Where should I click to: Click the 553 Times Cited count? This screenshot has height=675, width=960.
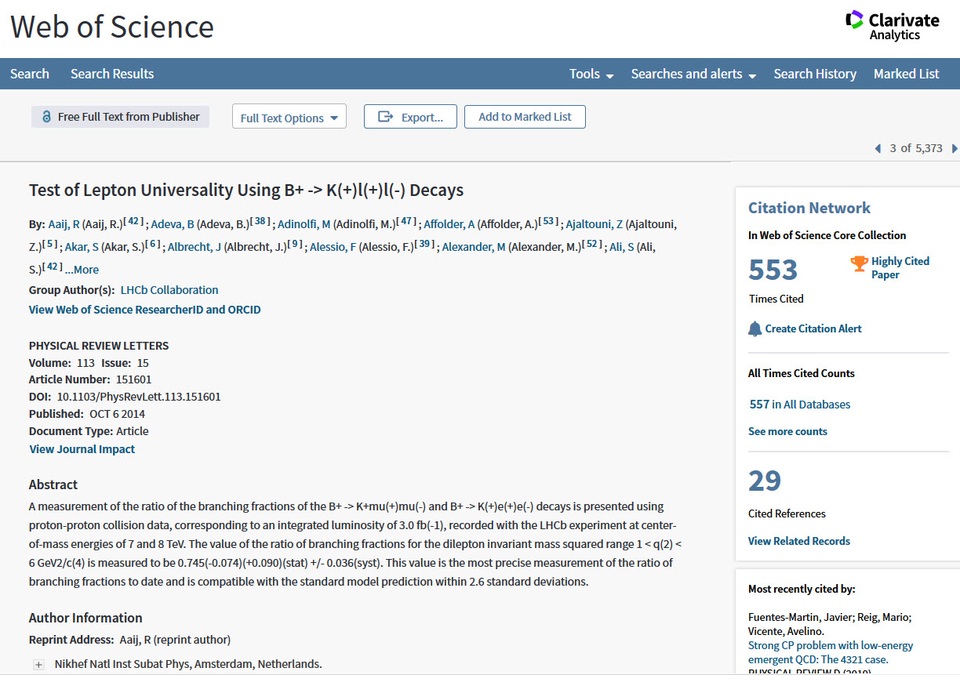point(773,270)
